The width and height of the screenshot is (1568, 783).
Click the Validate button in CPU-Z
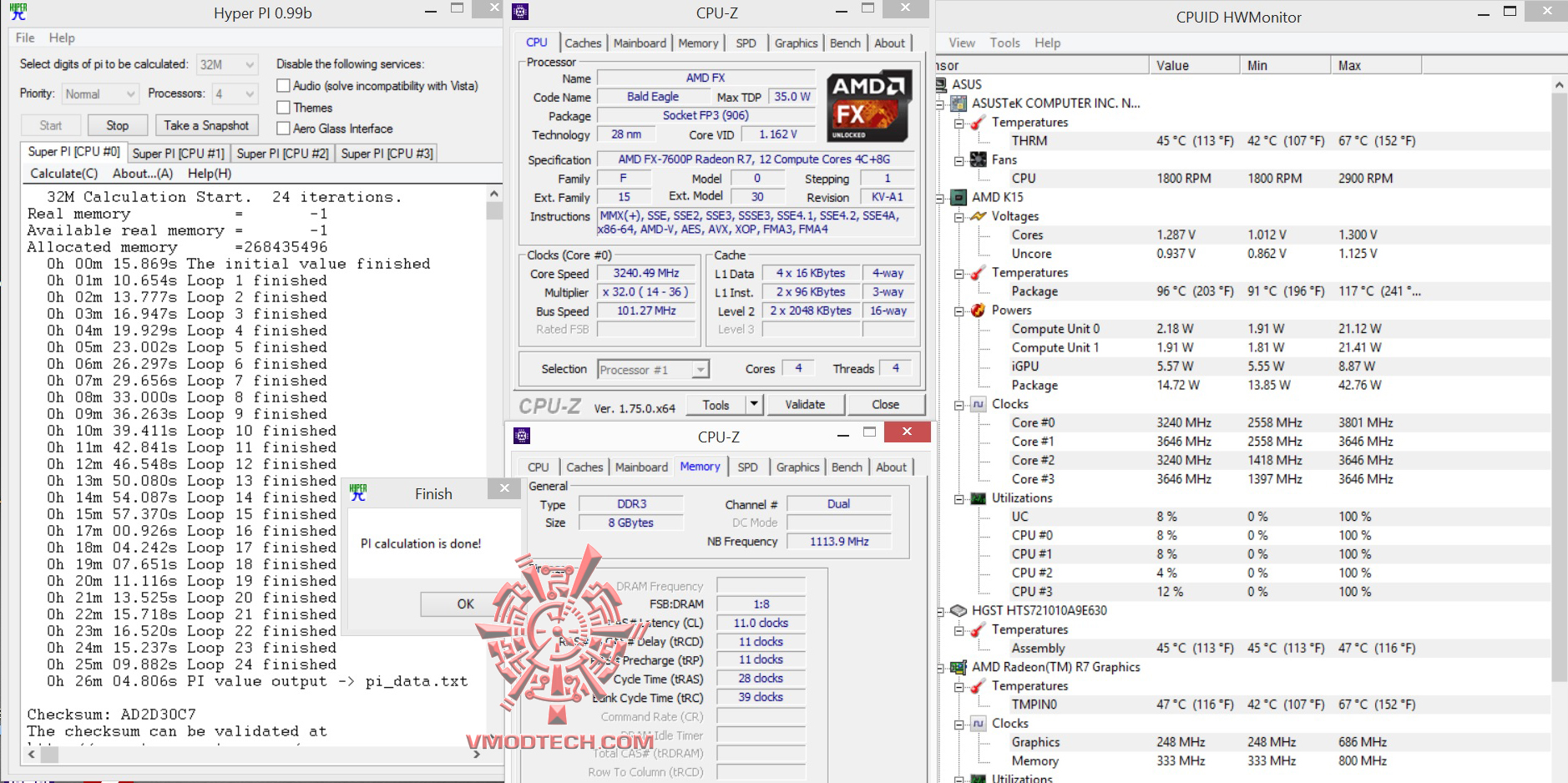(x=805, y=405)
